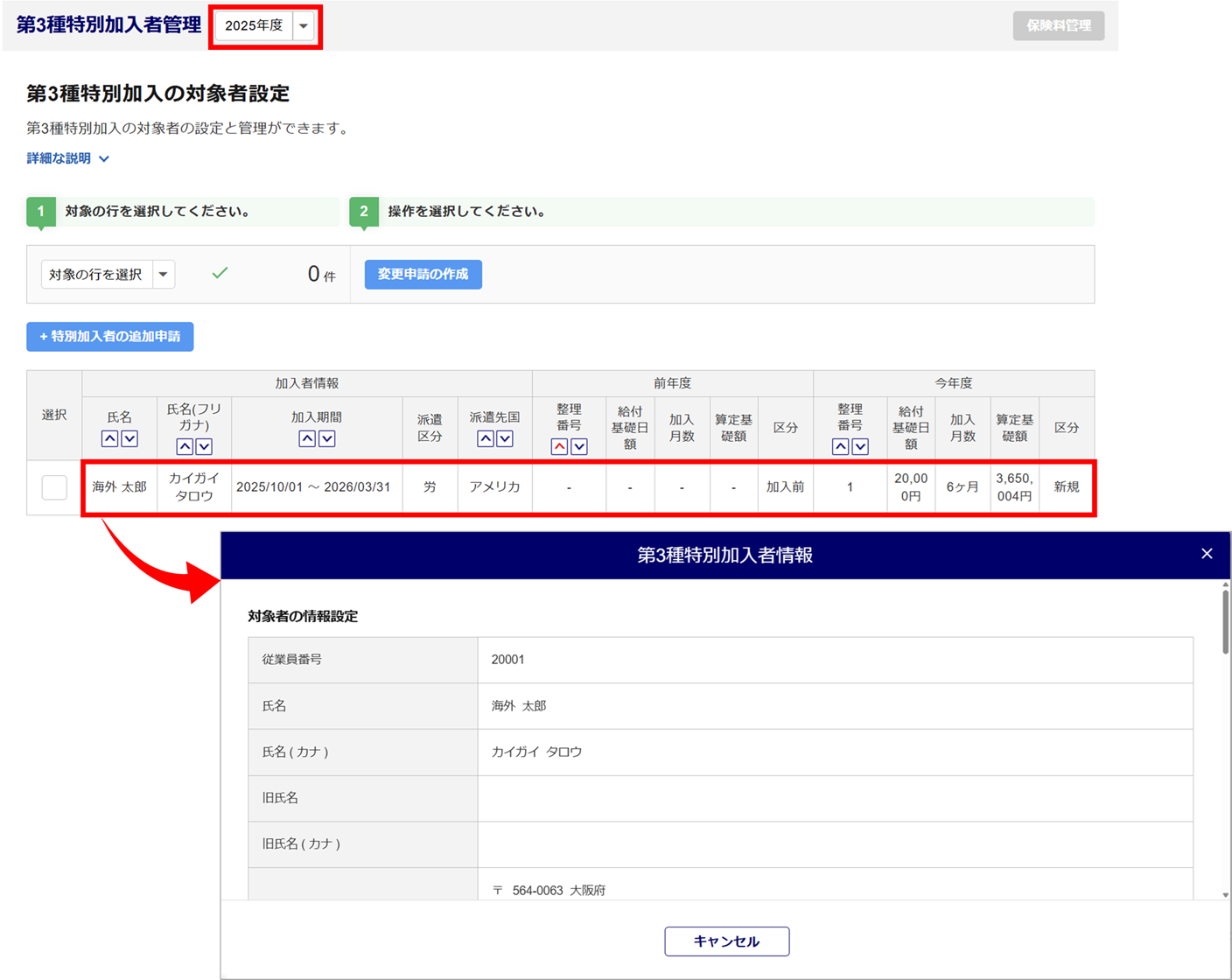The image size is (1232, 980).
Task: Click the dialog's vertical scrollbar thumb
Action: (1225, 621)
